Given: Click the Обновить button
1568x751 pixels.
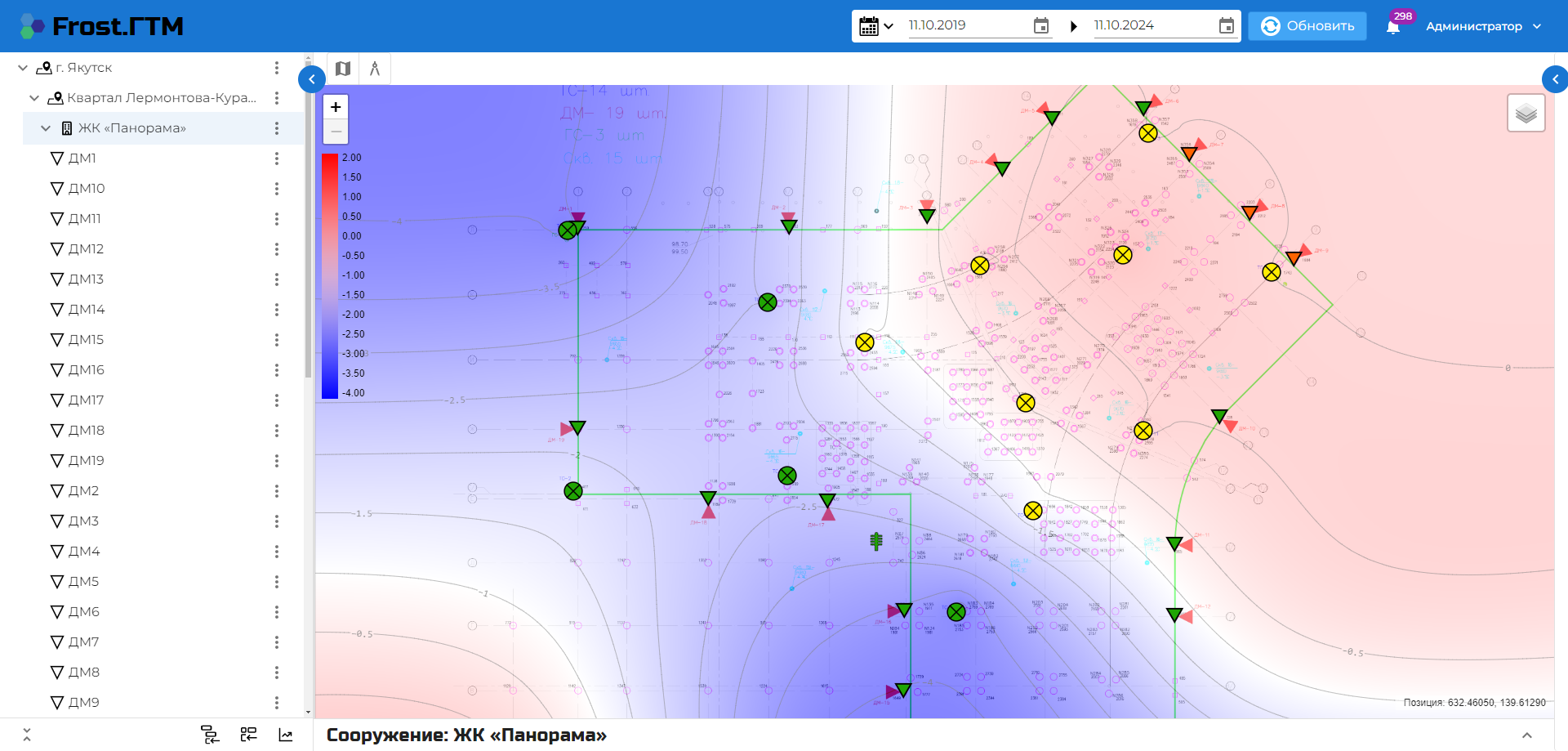Looking at the screenshot, I should [1307, 26].
